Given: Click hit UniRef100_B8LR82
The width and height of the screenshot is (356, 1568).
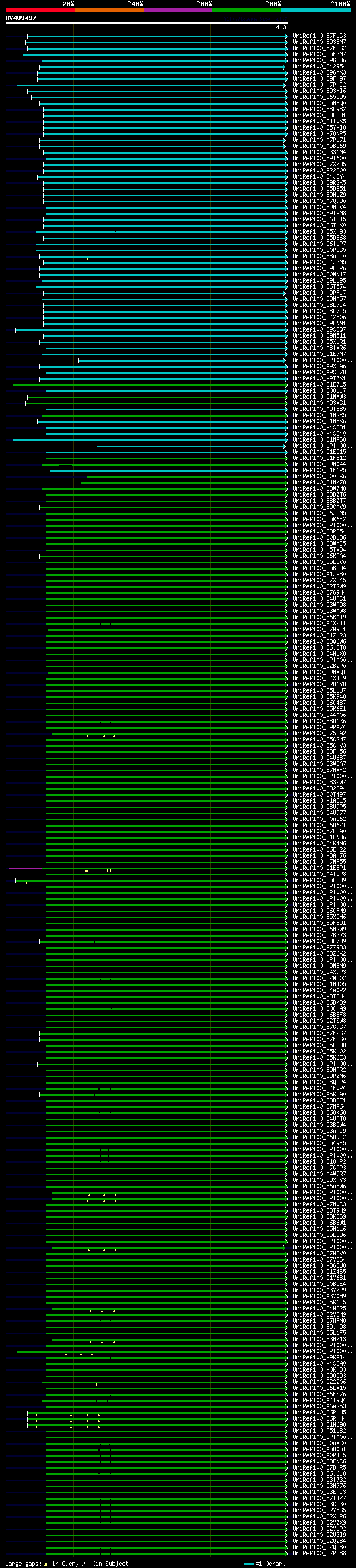Looking at the screenshot, I should pos(319,109).
